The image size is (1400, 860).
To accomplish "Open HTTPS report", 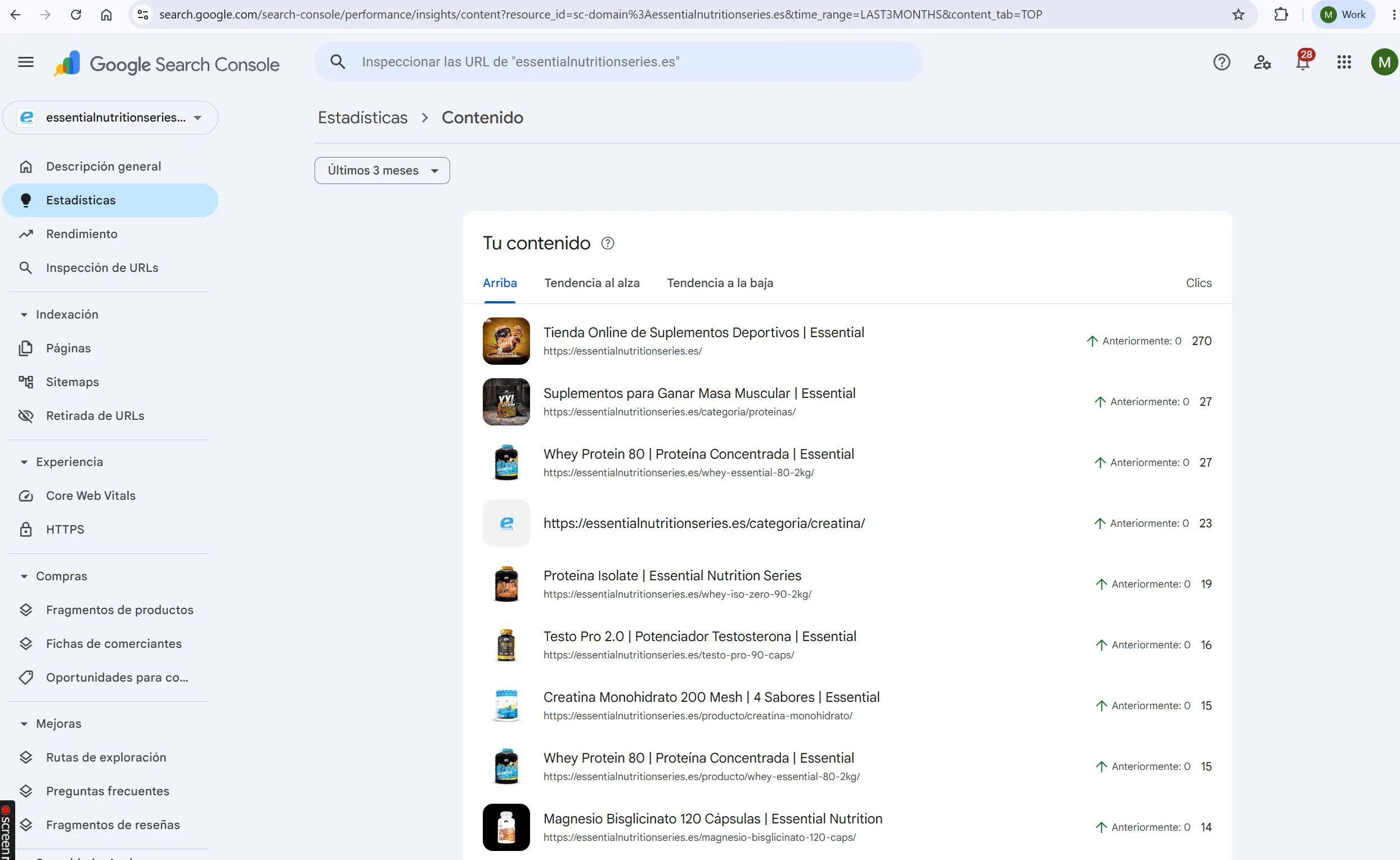I will click(110, 530).
